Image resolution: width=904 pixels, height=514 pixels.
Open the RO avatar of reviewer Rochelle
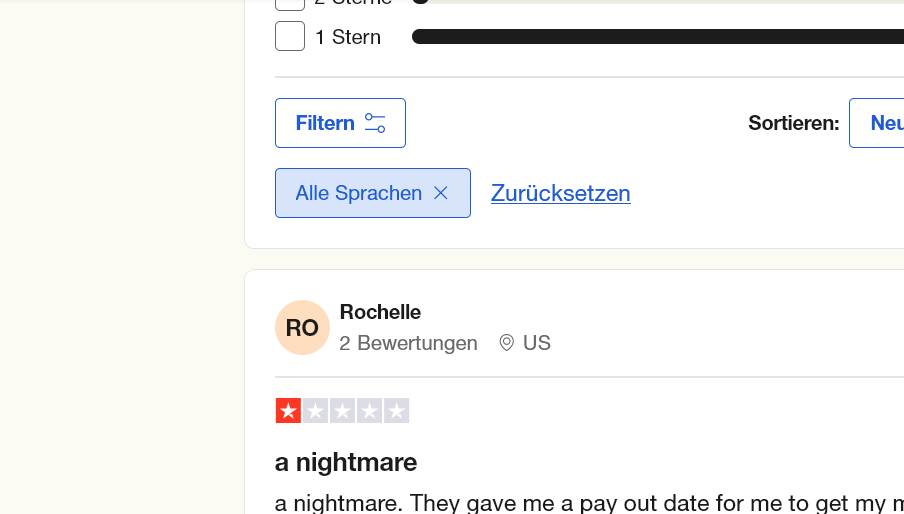(302, 328)
